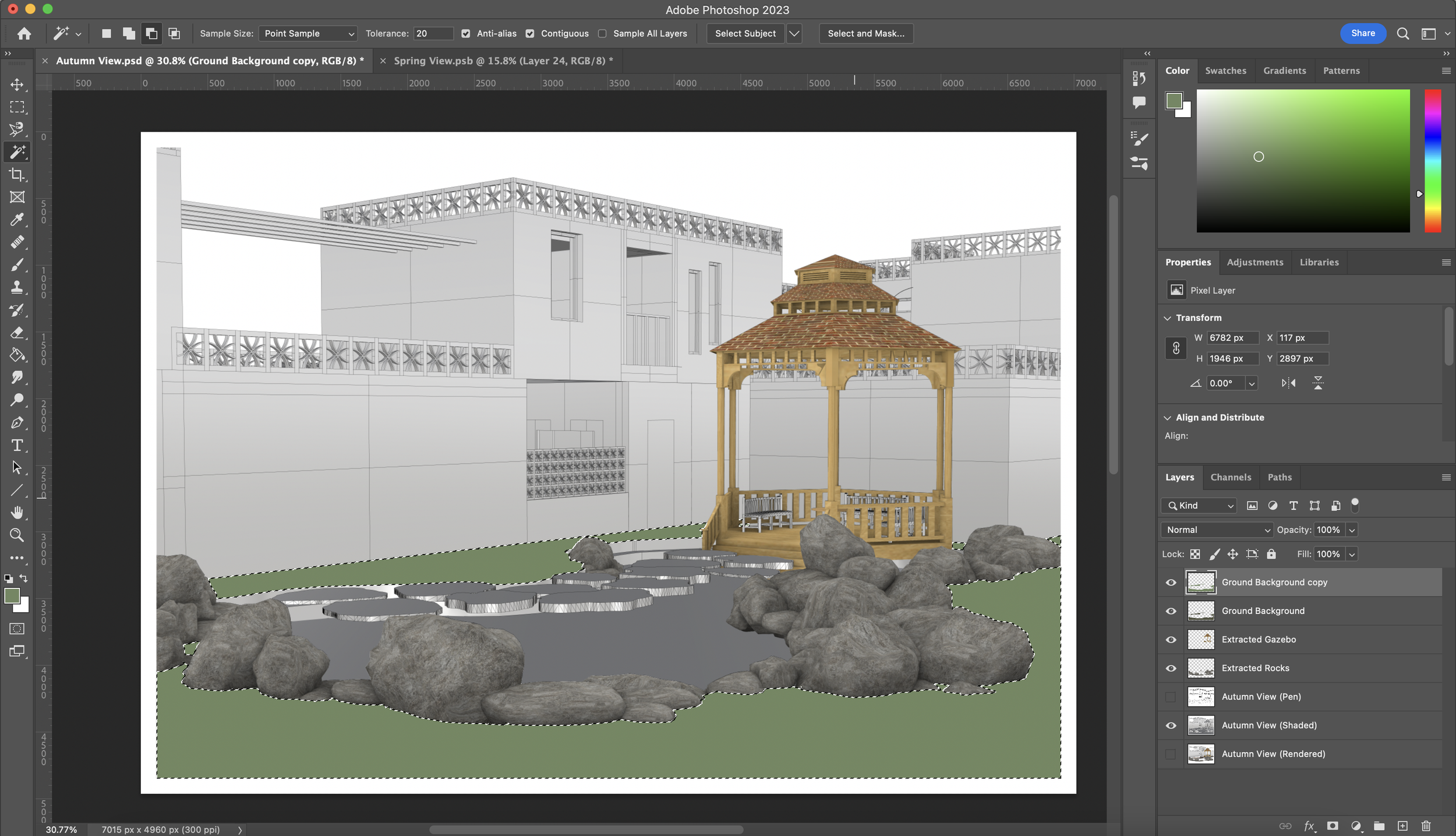Uncheck the Contiguous checkbox

tap(530, 34)
